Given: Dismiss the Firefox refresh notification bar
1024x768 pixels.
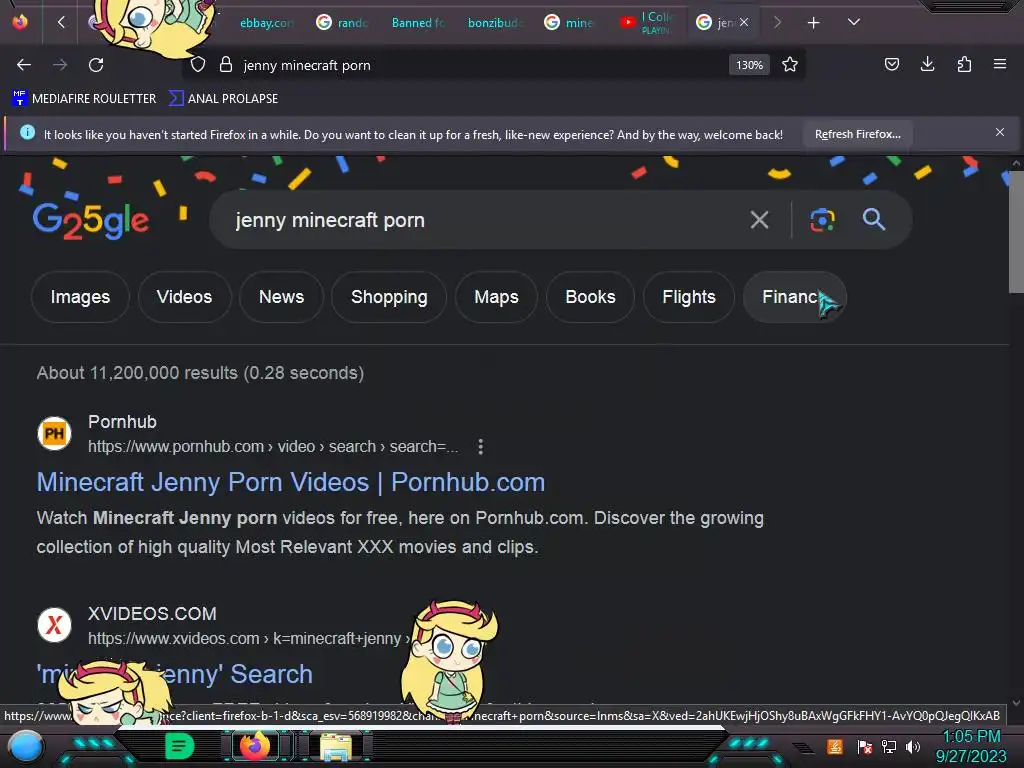Looking at the screenshot, I should (x=1000, y=133).
